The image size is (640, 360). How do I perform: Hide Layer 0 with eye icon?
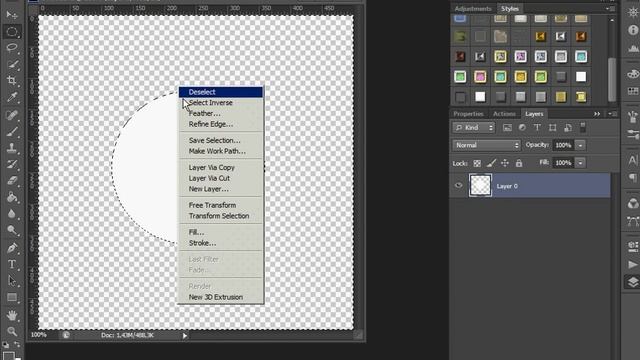point(459,186)
